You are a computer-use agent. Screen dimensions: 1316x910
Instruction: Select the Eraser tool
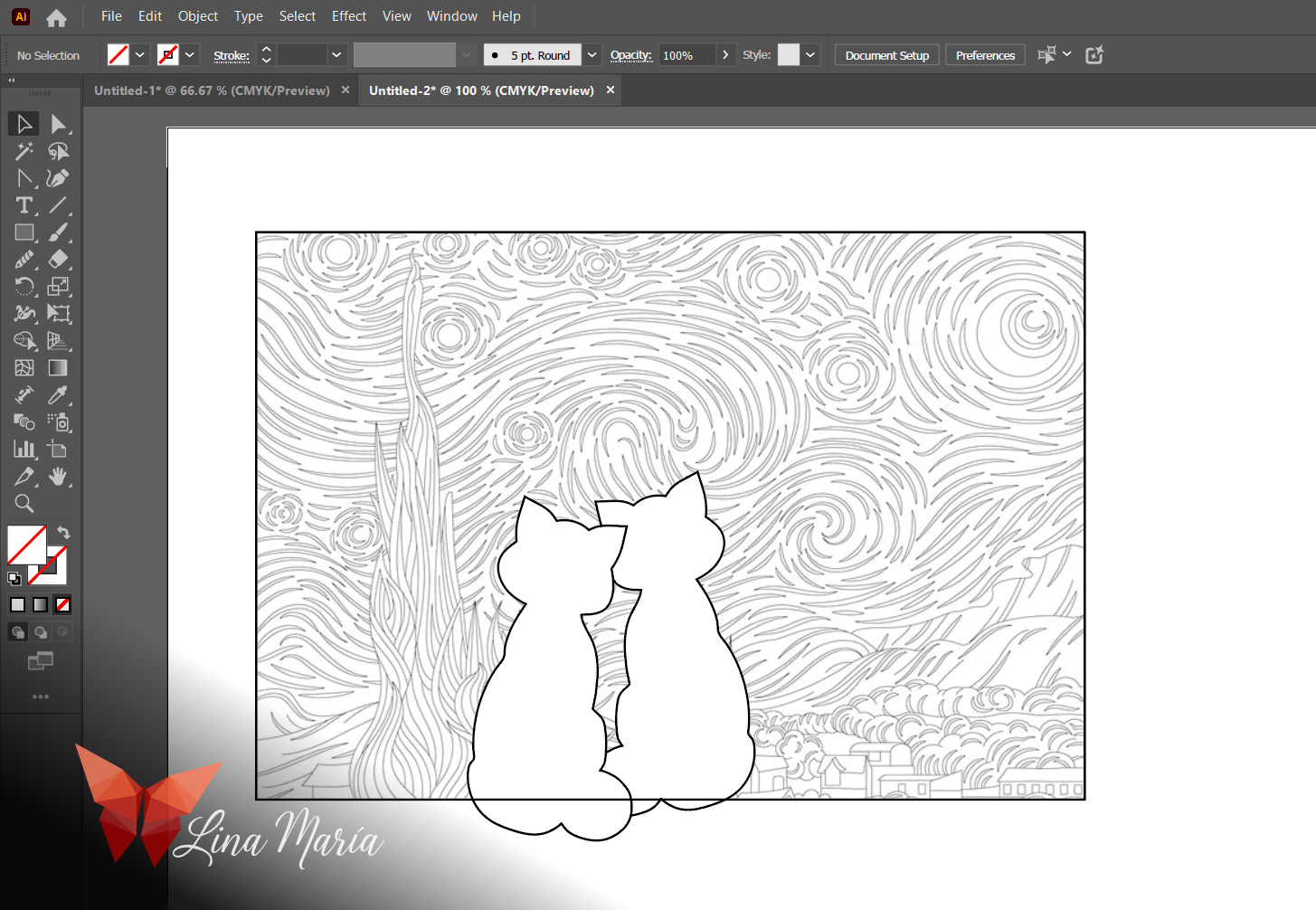pos(58,260)
